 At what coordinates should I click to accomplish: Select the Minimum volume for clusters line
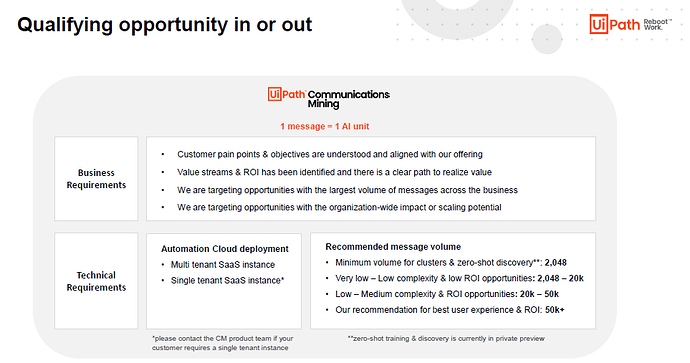[451, 263]
